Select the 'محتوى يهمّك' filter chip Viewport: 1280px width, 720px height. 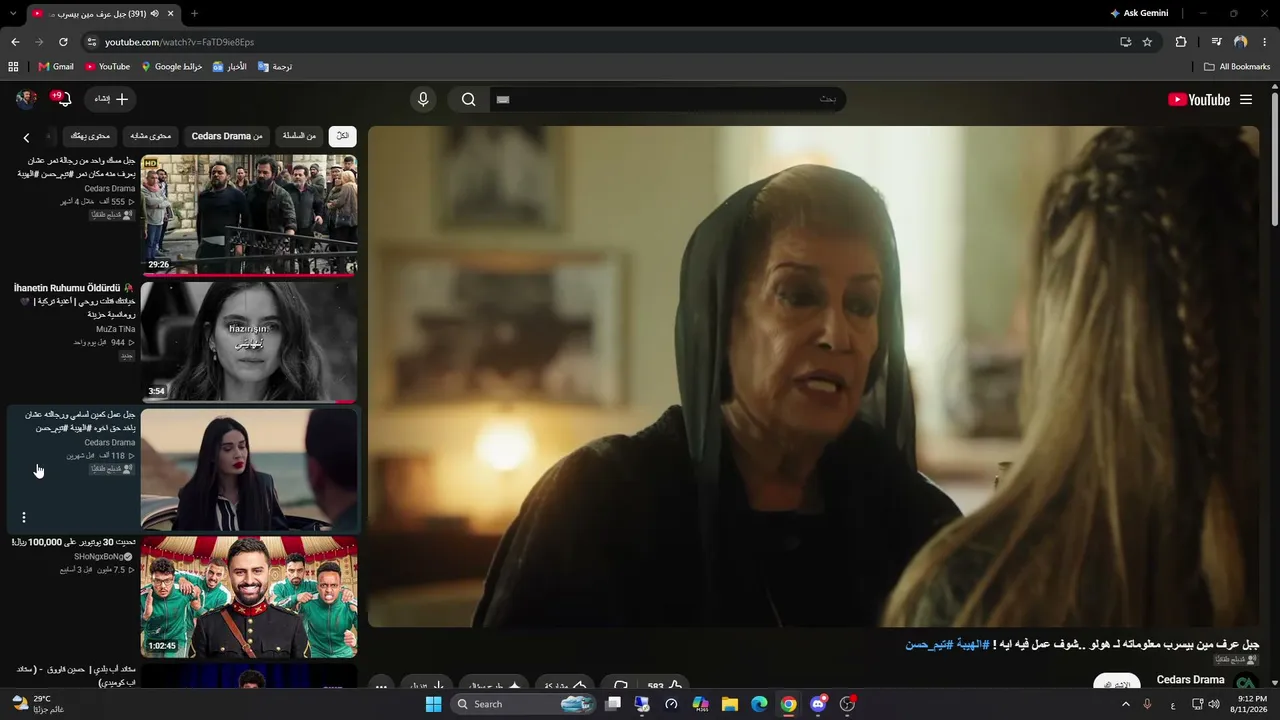[90, 136]
